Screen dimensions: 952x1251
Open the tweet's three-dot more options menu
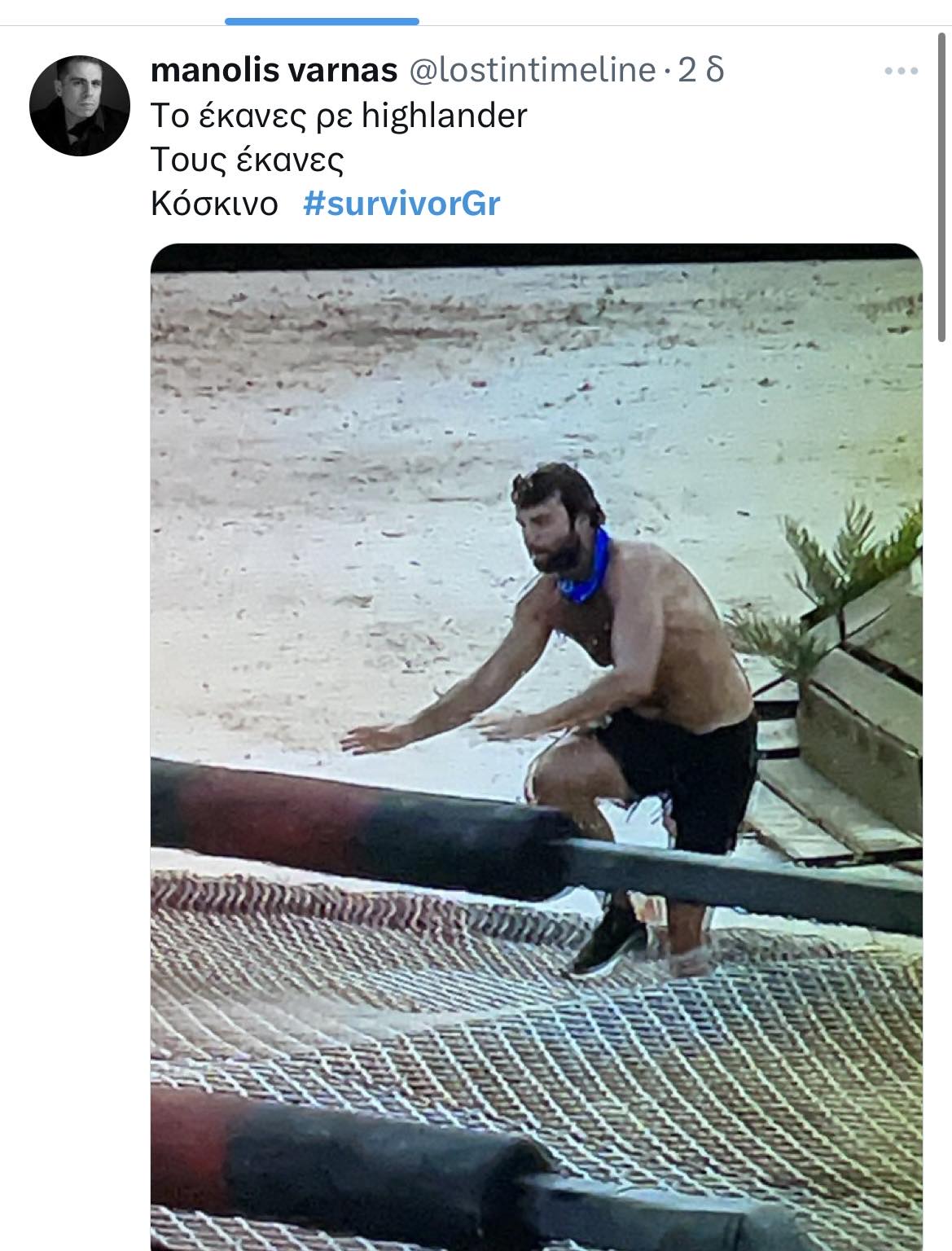pos(901,72)
